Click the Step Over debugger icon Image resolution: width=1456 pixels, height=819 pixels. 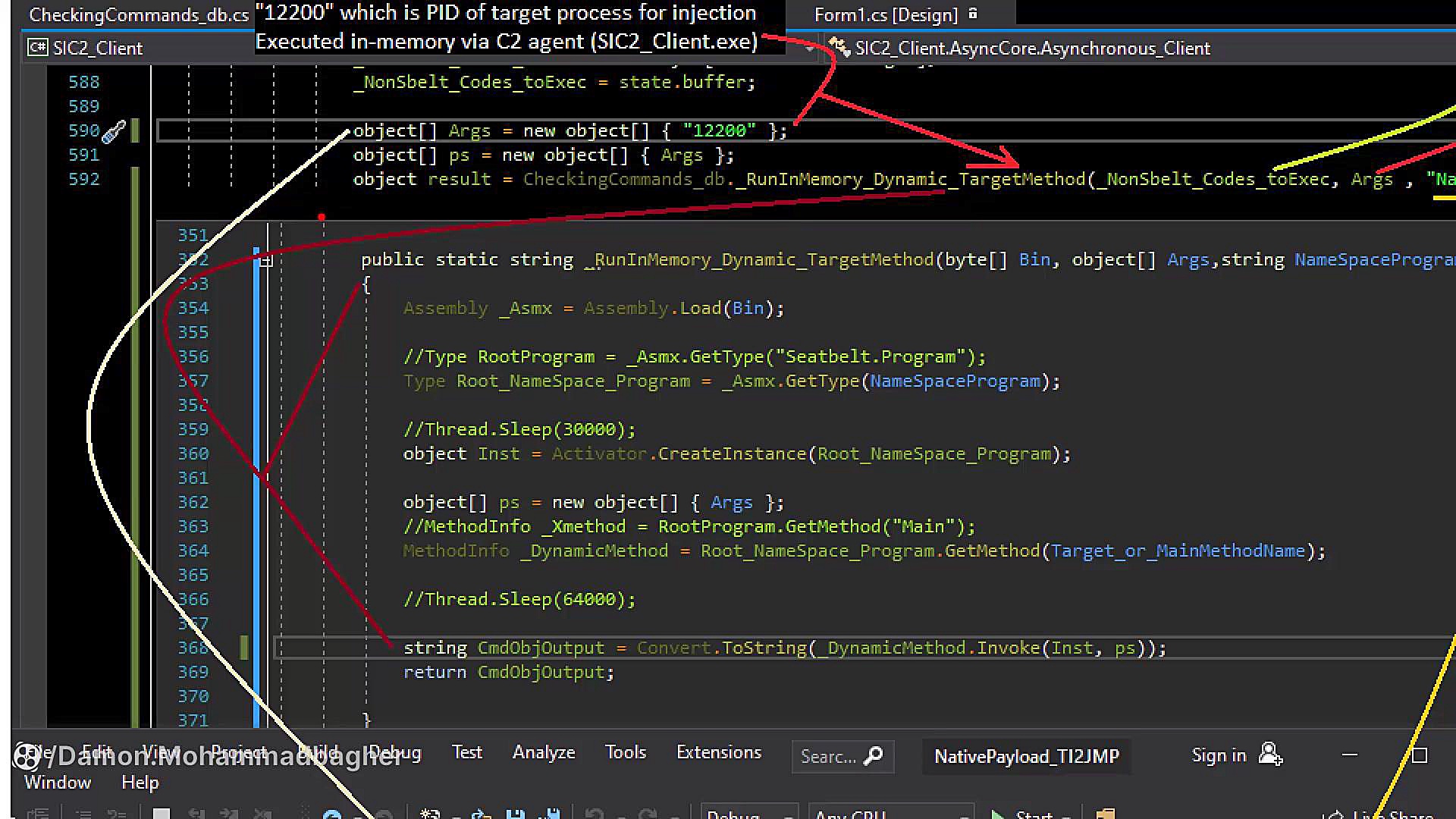tap(229, 813)
